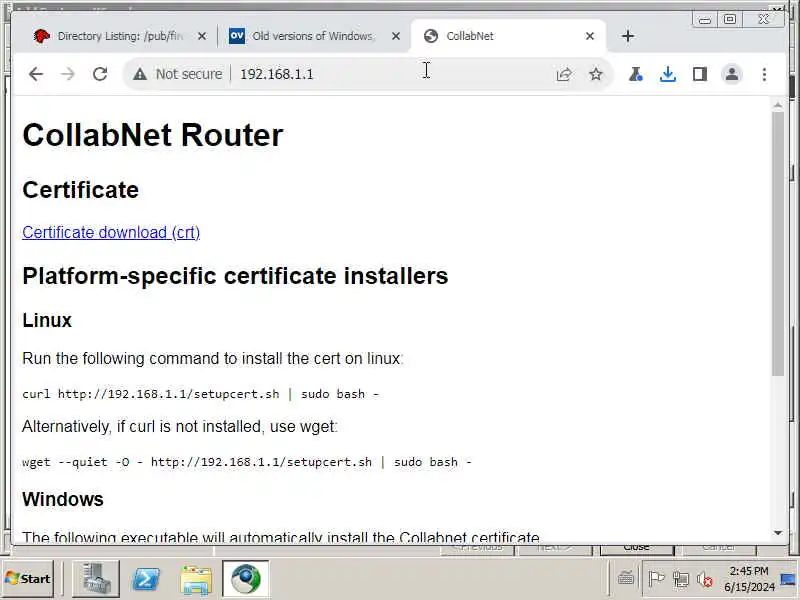Open the Action Center flag icon in the tray

click(656, 579)
